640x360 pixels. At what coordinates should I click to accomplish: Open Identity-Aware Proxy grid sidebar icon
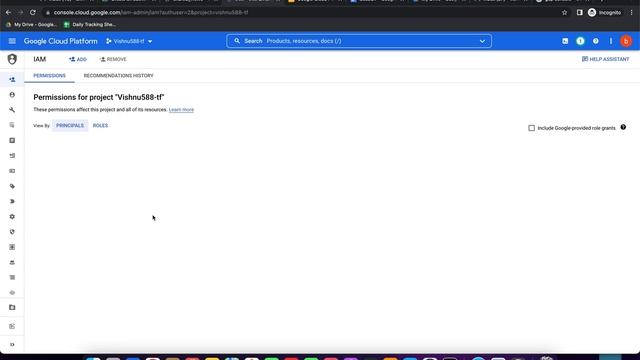[12, 247]
